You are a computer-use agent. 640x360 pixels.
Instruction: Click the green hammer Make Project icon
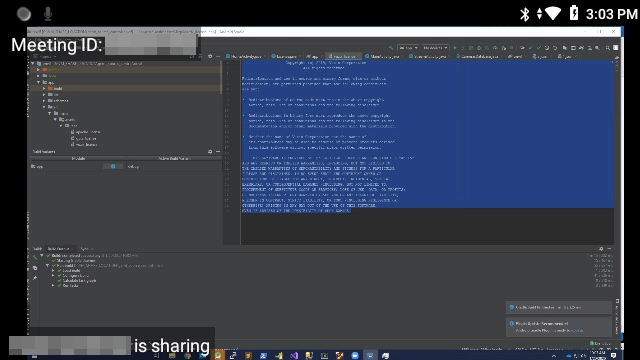391,48
